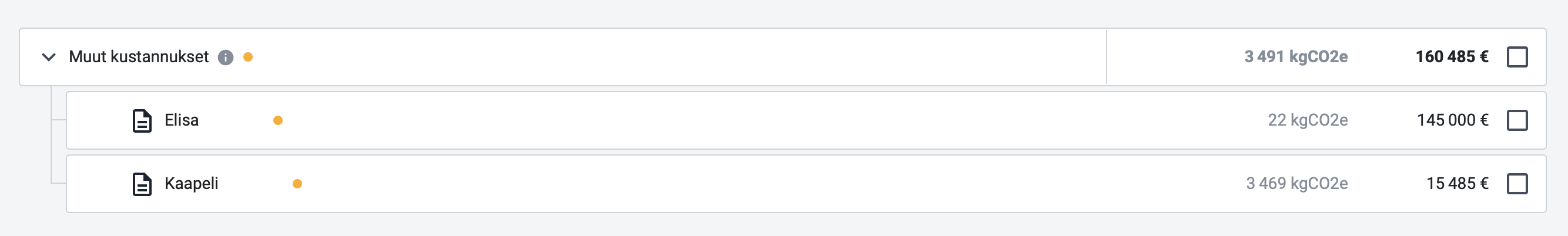Check the Kaapeli row checkbox
The width and height of the screenshot is (1568, 236).
point(1517,184)
